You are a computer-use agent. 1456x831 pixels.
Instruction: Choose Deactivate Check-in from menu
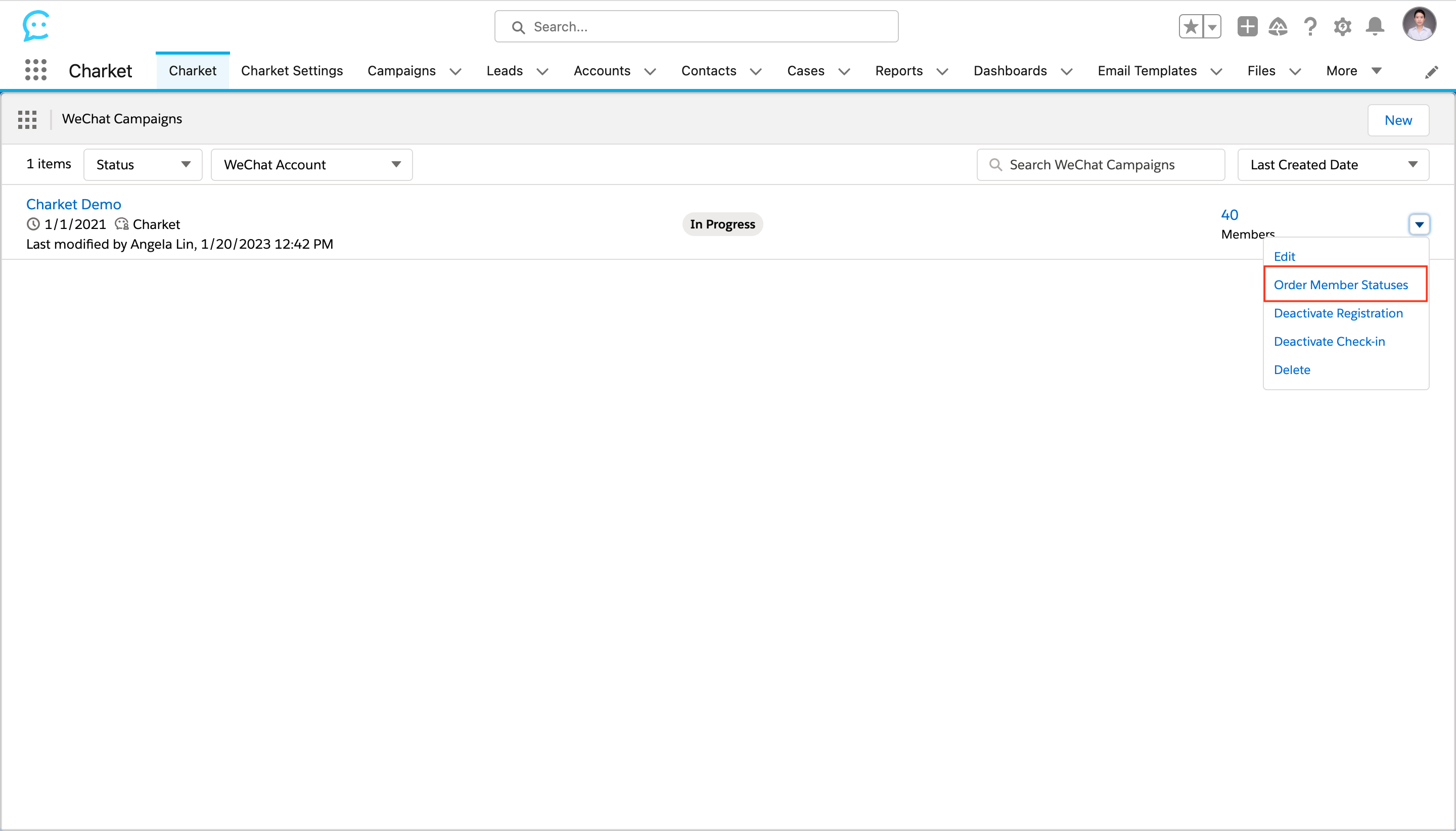1329,341
